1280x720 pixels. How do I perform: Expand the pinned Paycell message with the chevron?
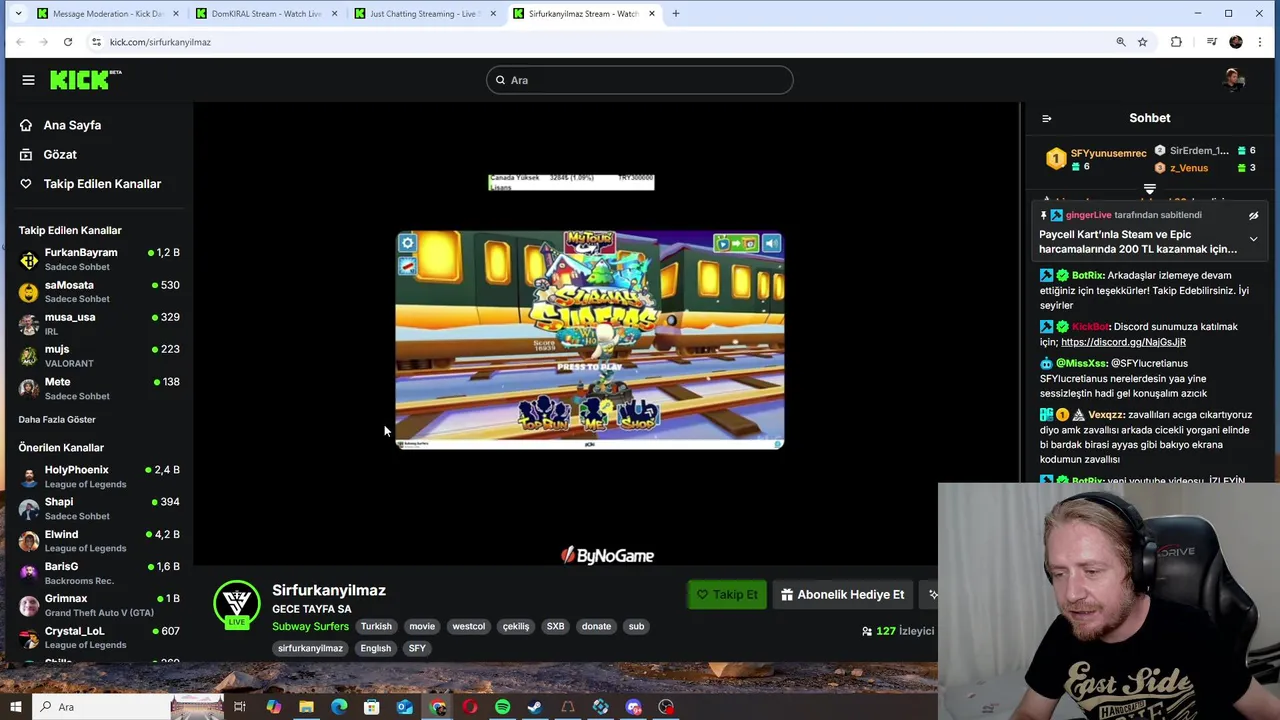pyautogui.click(x=1253, y=239)
